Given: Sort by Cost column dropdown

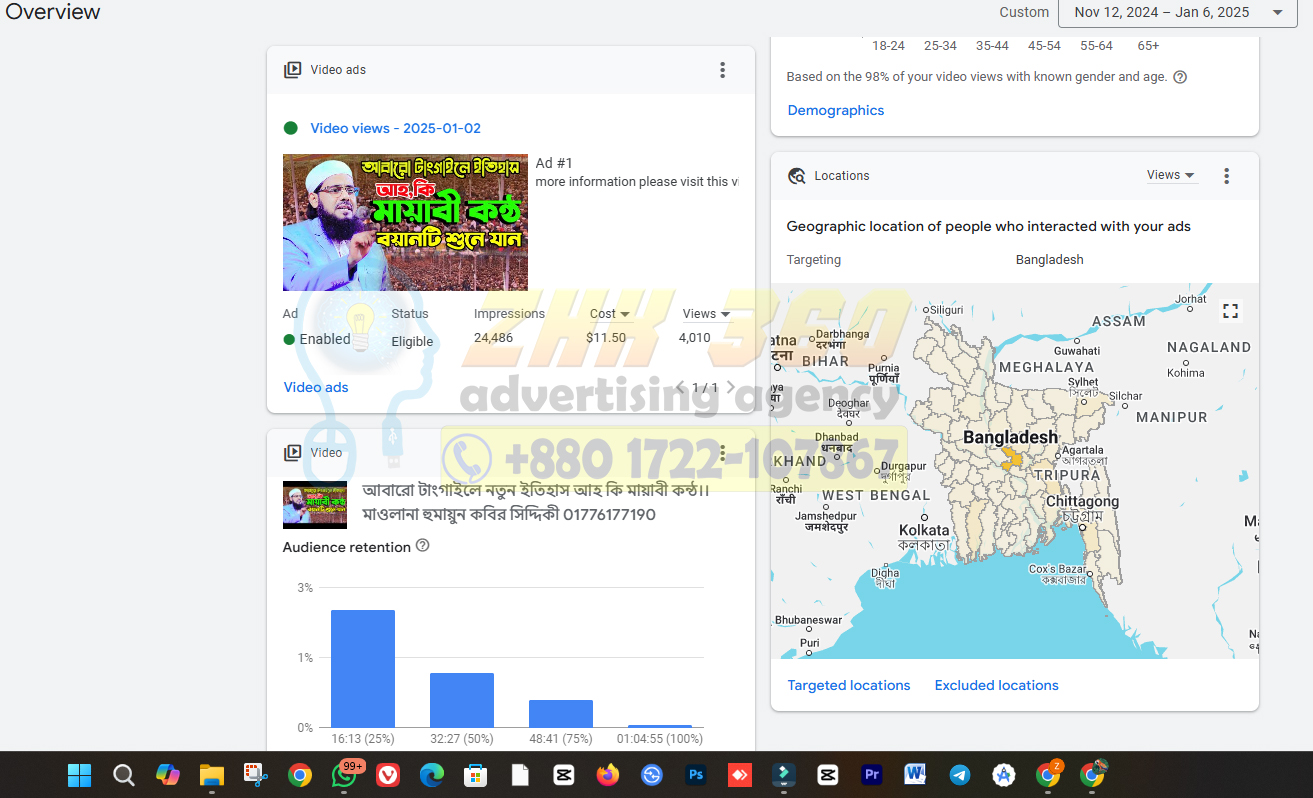Looking at the screenshot, I should (x=610, y=314).
